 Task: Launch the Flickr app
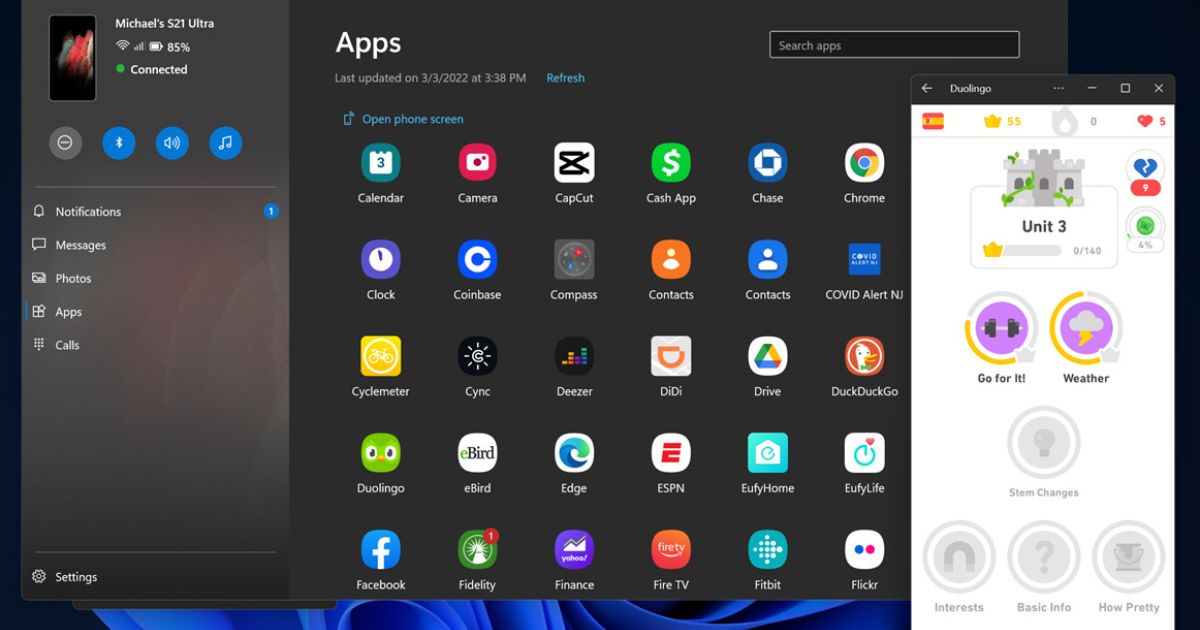[864, 550]
